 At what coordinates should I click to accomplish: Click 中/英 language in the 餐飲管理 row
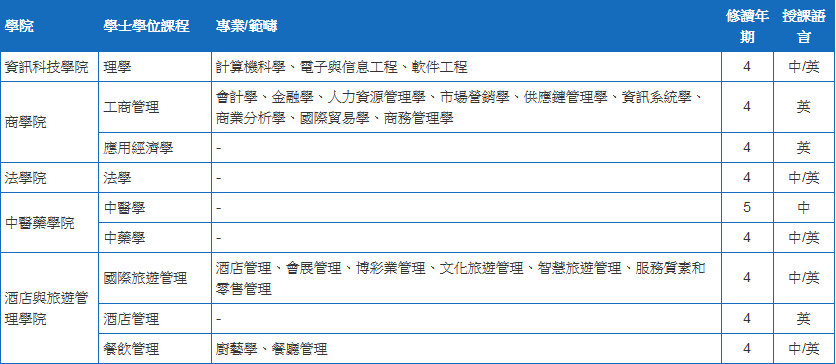805,349
